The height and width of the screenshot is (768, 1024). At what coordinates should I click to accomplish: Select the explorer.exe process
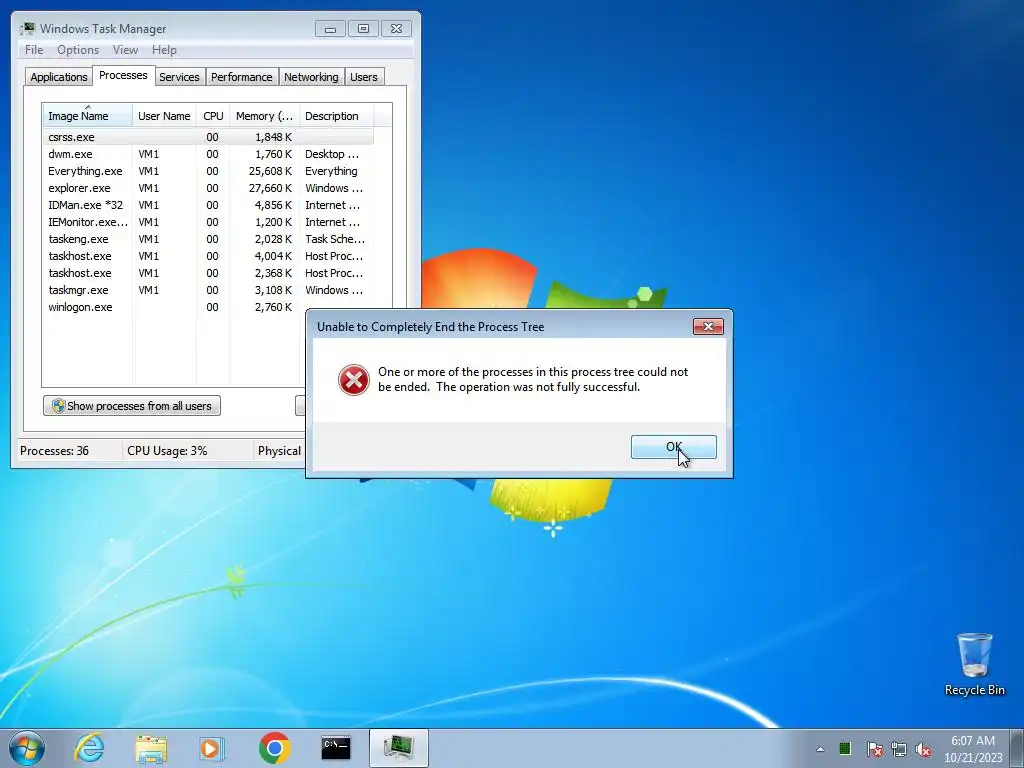pos(208,188)
